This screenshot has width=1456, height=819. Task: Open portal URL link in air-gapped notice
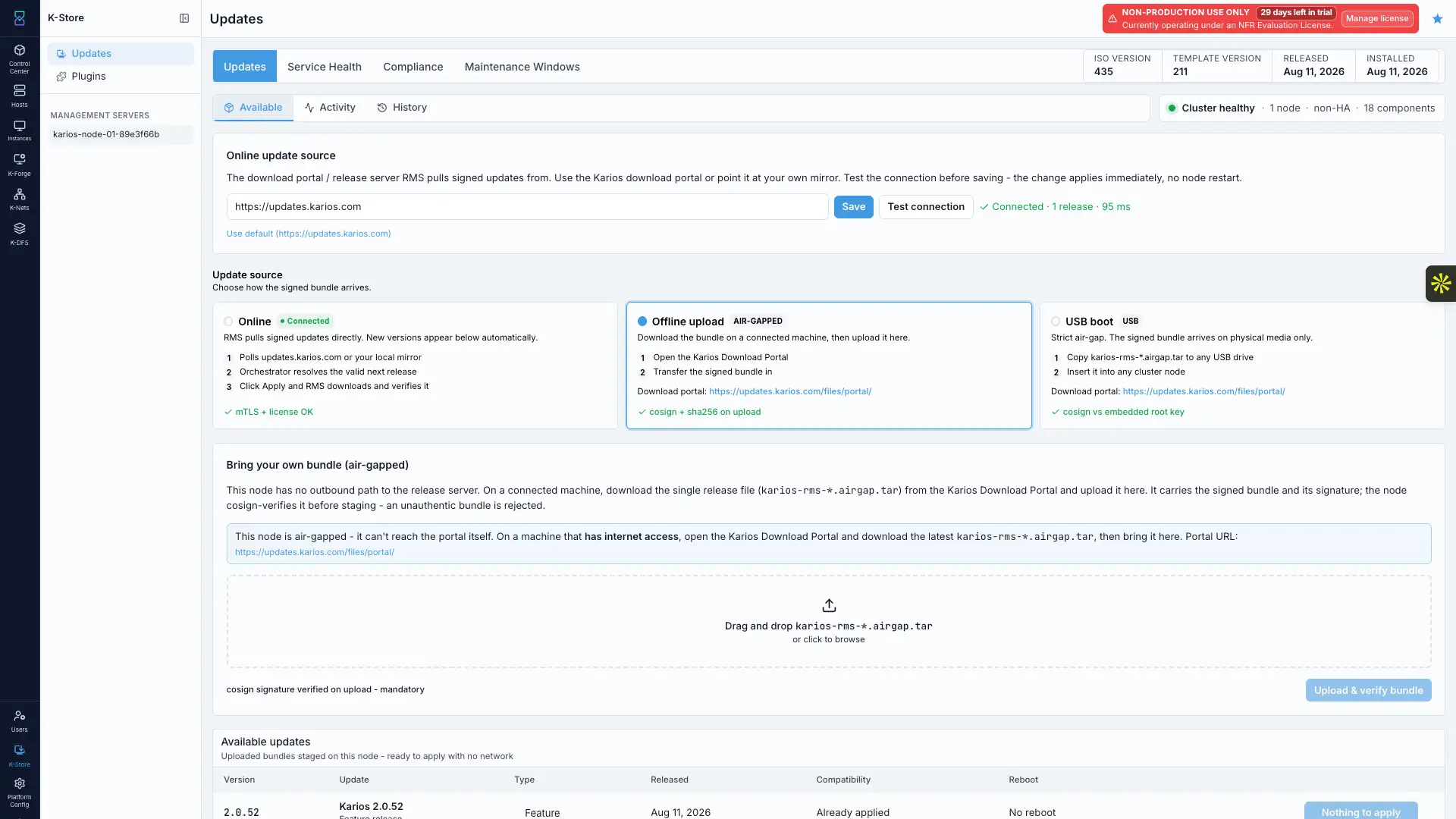[x=315, y=552]
